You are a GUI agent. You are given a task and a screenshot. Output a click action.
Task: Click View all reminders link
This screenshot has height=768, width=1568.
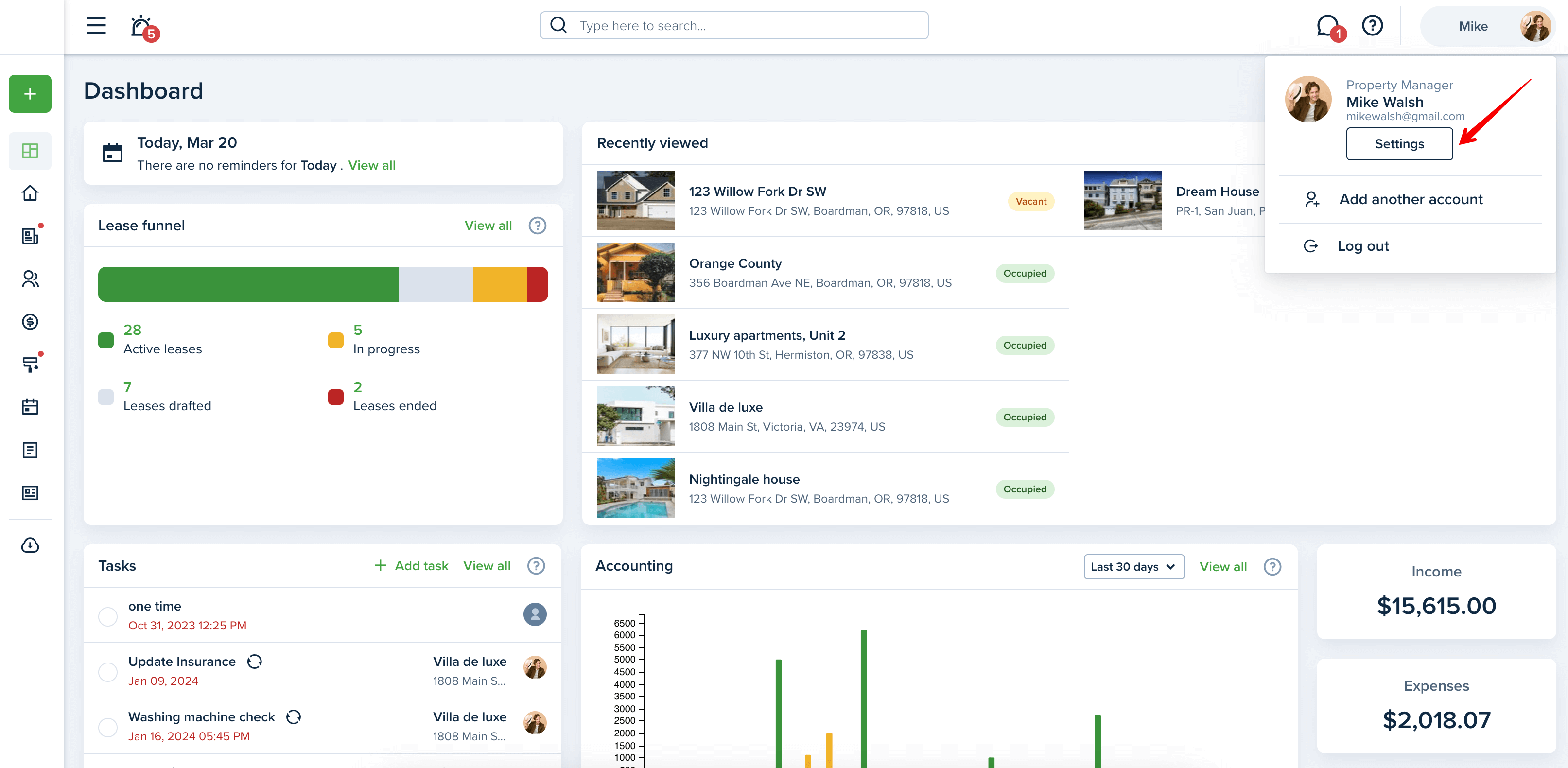click(371, 165)
